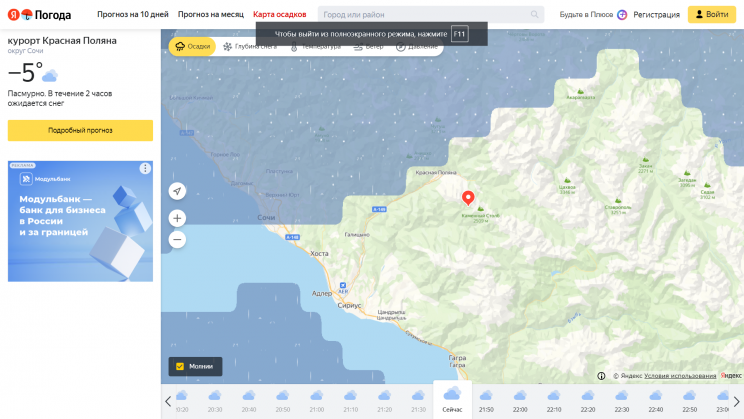Screen dimensions: 744x419
Task: Click the Войти login button
Action: (712, 15)
